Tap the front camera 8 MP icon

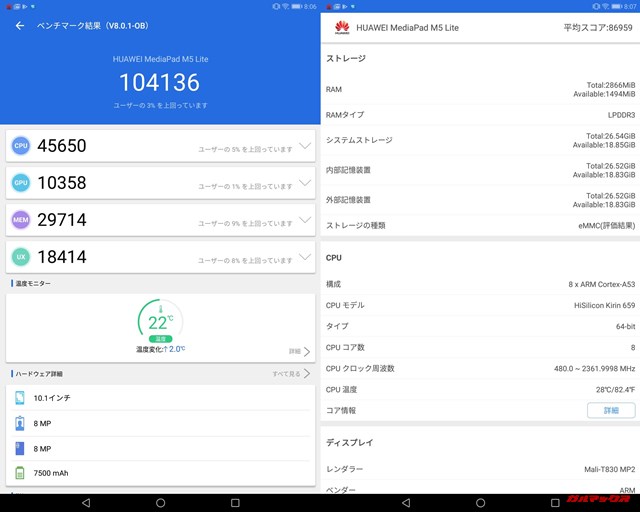(20, 423)
